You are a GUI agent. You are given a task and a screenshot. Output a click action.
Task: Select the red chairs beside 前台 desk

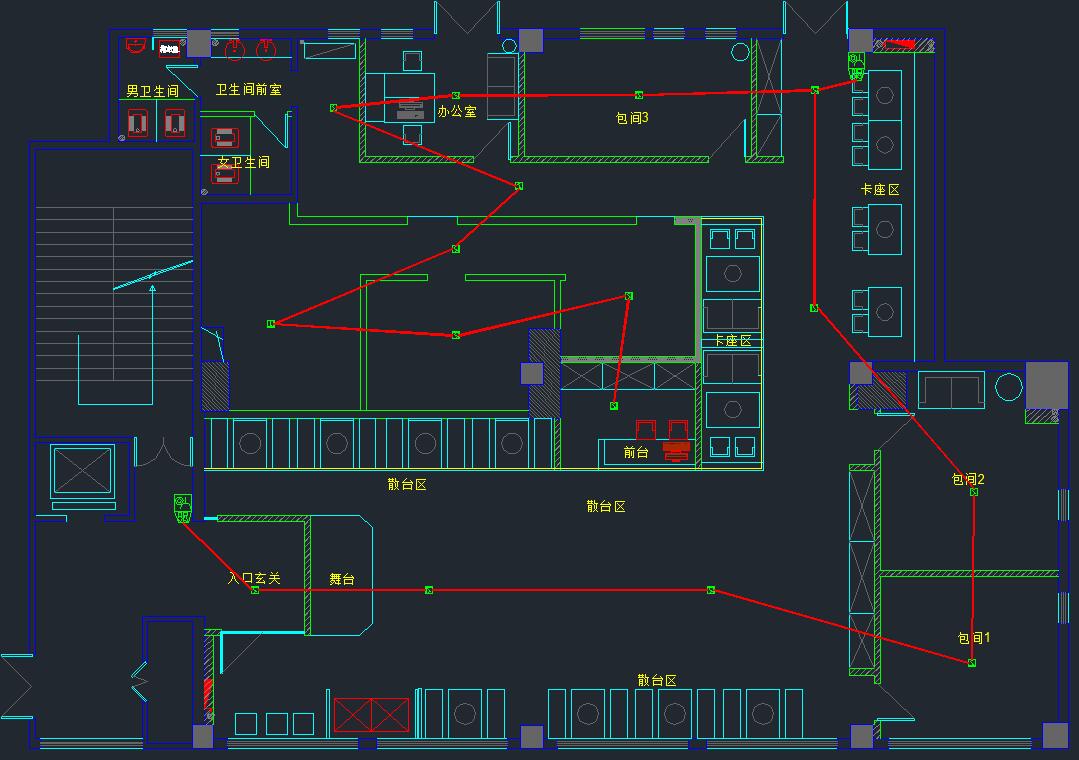[x=661, y=429]
